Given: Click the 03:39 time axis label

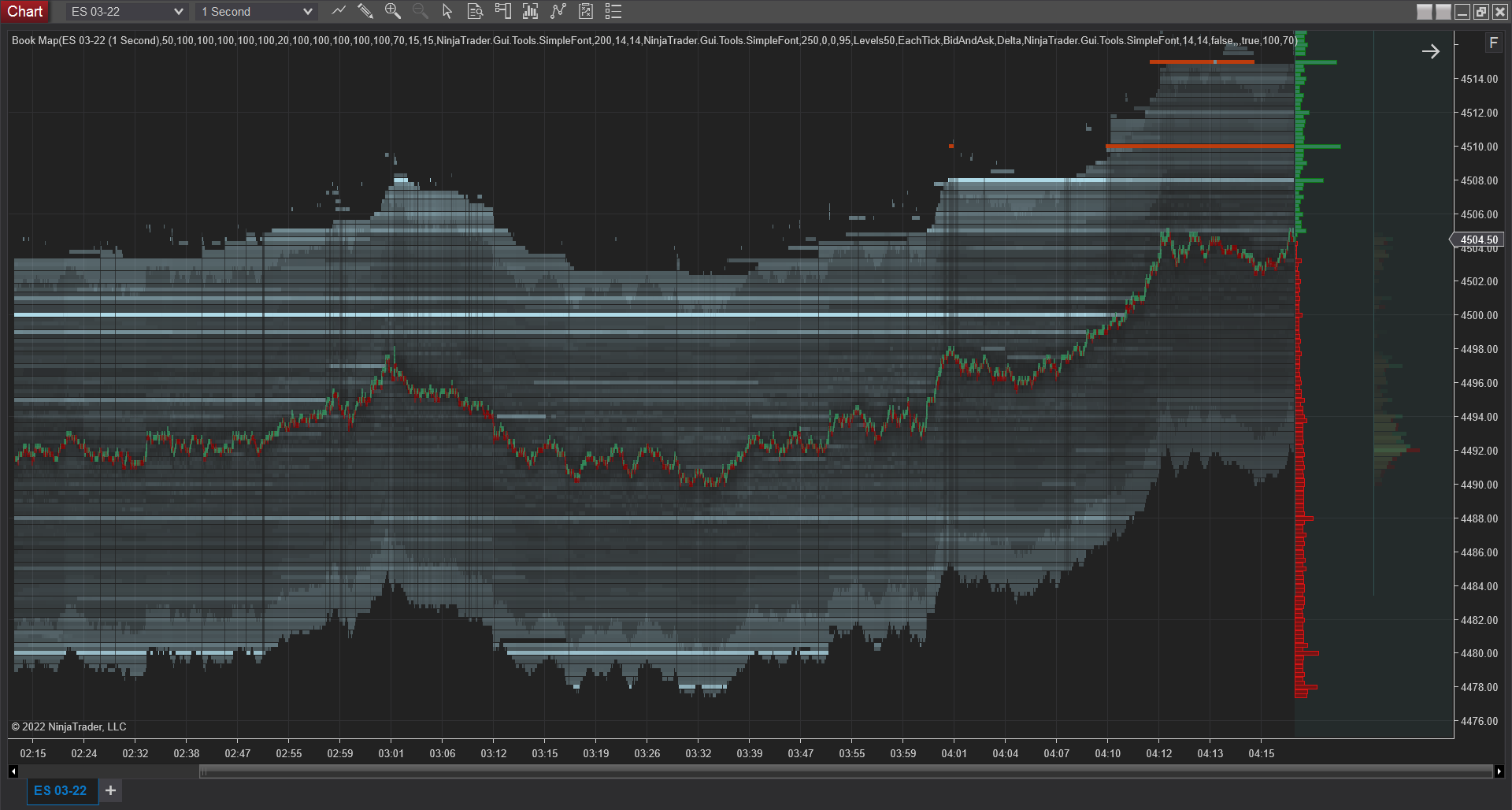Looking at the screenshot, I should tap(750, 753).
